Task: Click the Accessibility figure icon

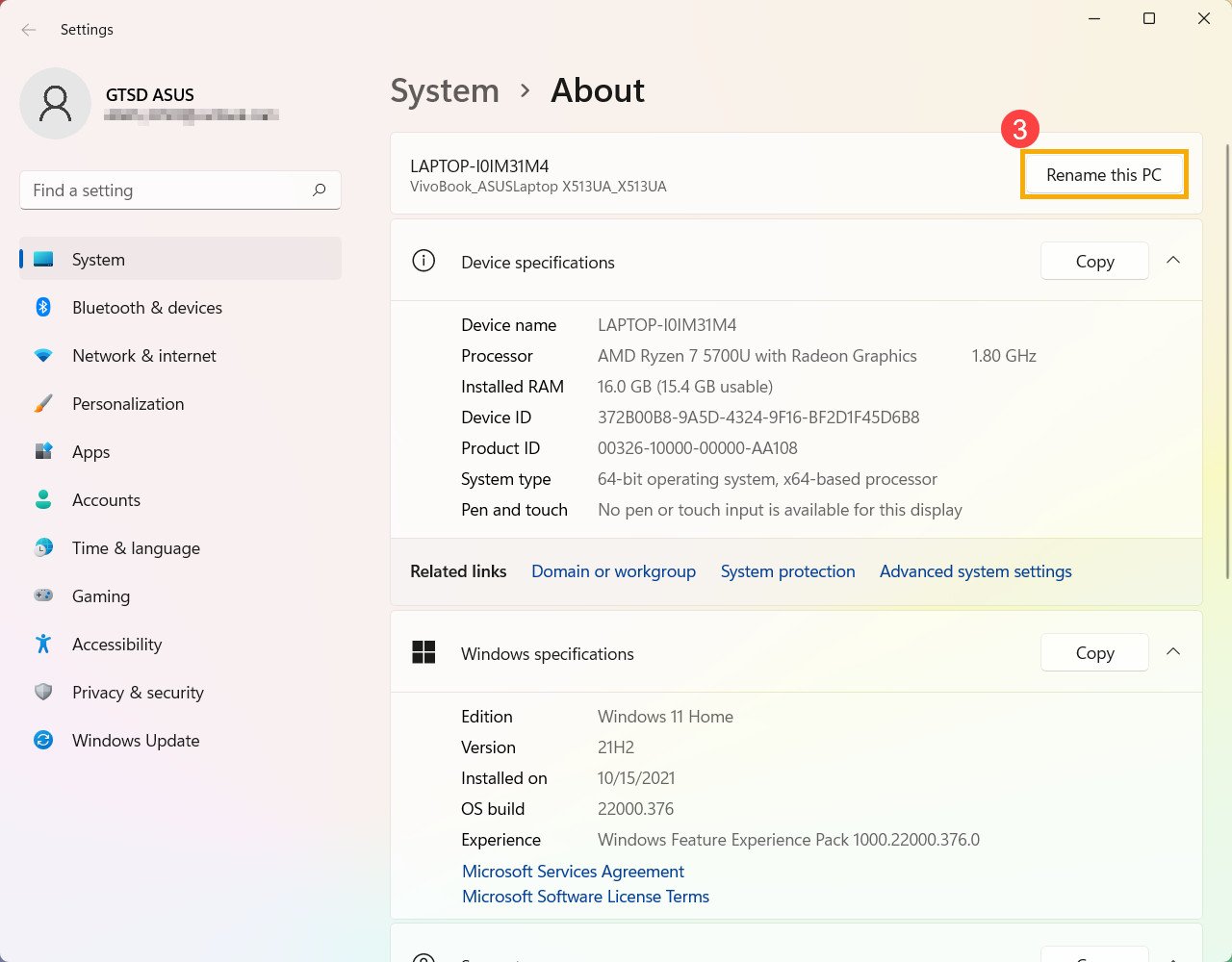Action: [x=43, y=645]
